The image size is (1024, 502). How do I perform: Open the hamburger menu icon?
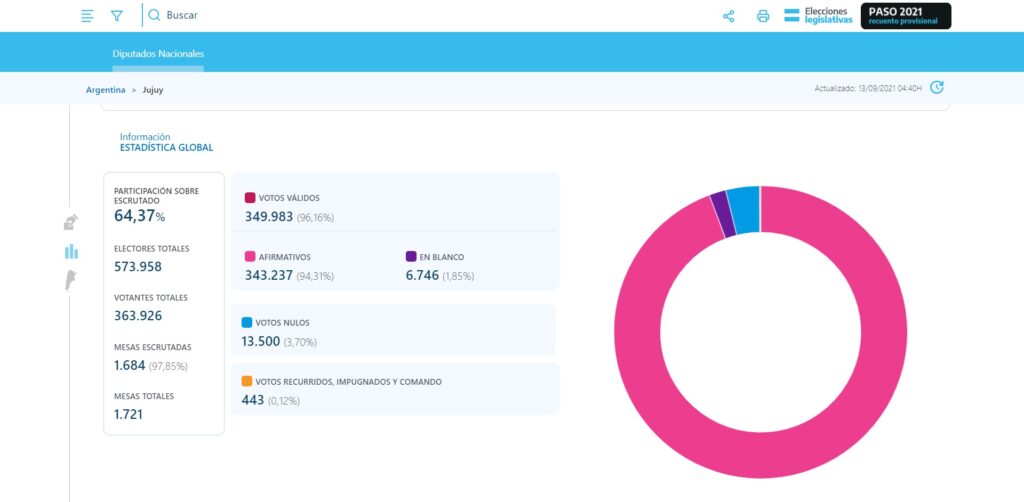[x=87, y=16]
